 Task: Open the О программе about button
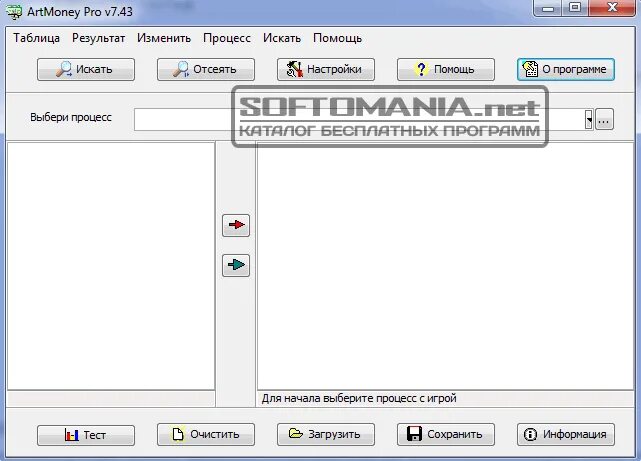pyautogui.click(x=566, y=69)
